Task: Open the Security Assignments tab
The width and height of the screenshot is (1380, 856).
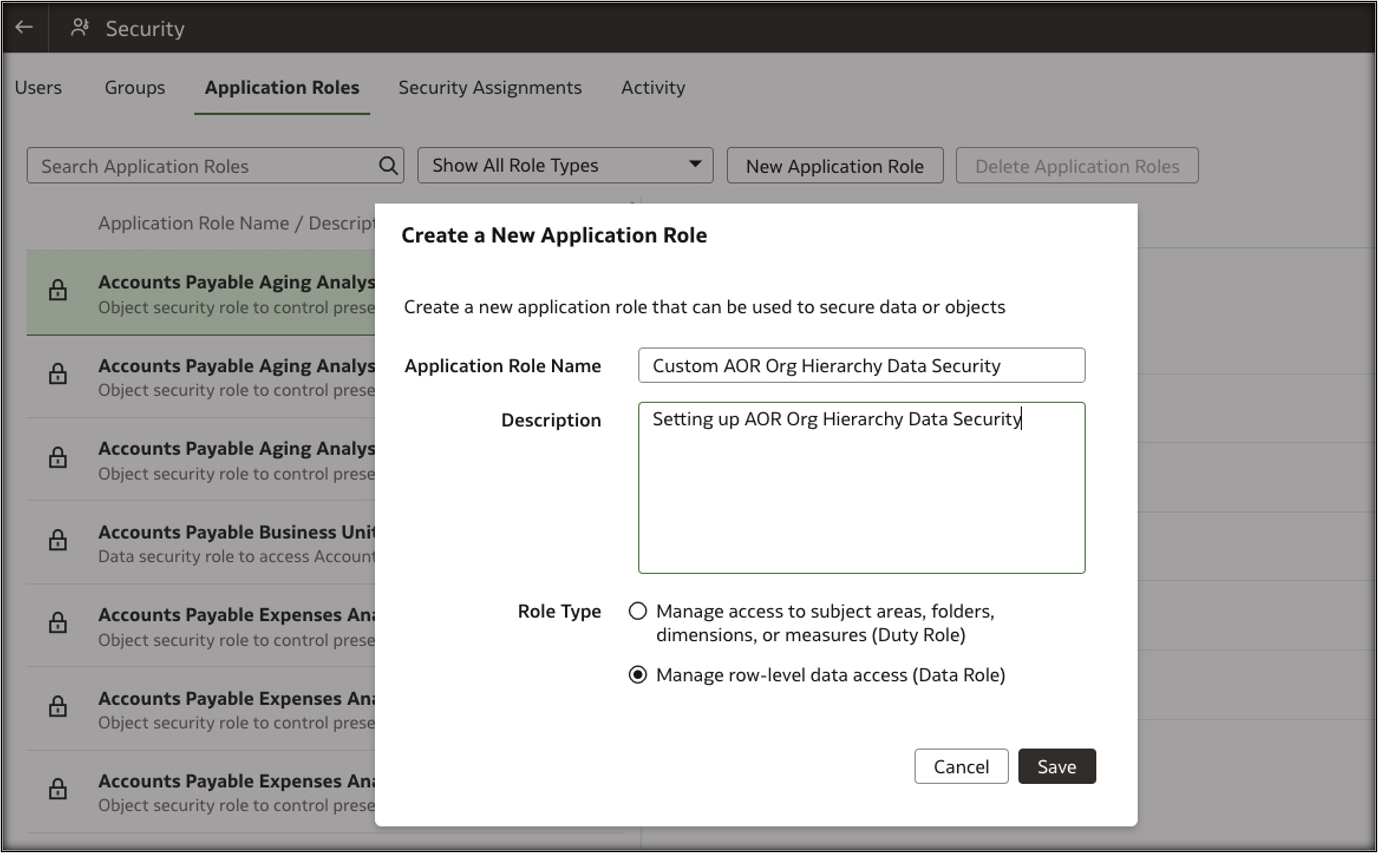Action: (490, 88)
